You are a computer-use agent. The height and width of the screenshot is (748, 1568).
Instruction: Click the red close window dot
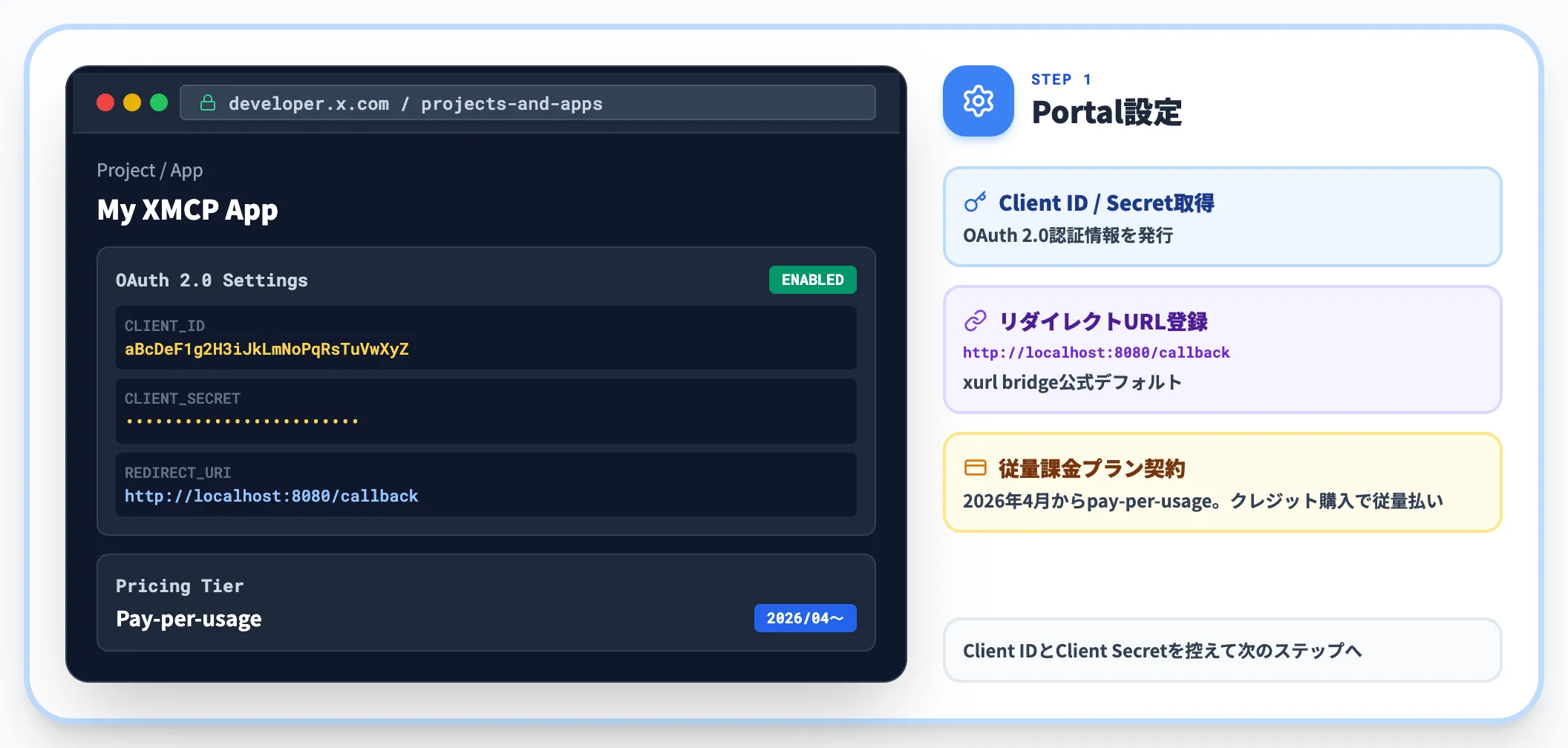105,102
